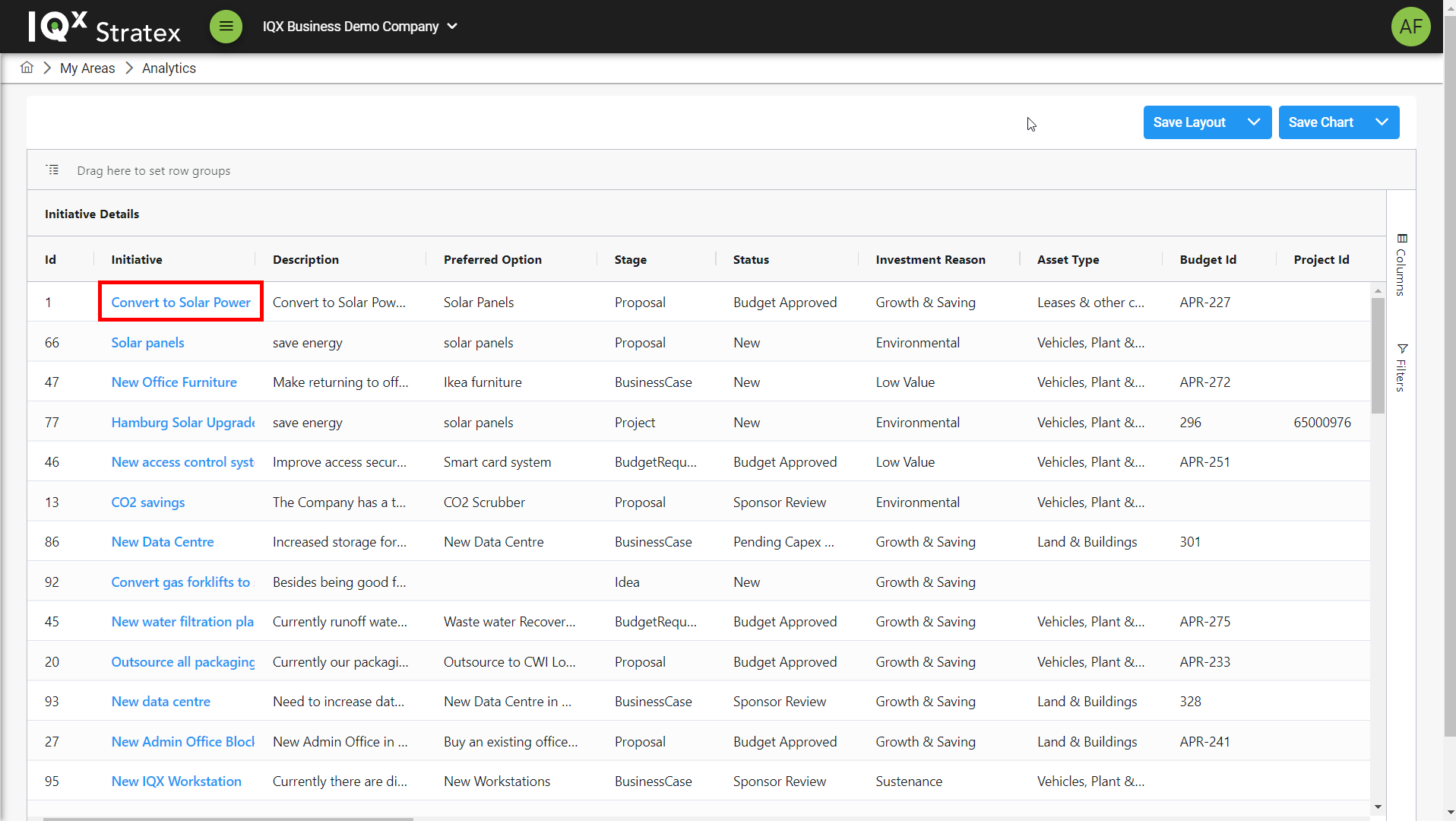The width and height of the screenshot is (1456, 821).
Task: Click the row groups icon
Action: click(52, 170)
